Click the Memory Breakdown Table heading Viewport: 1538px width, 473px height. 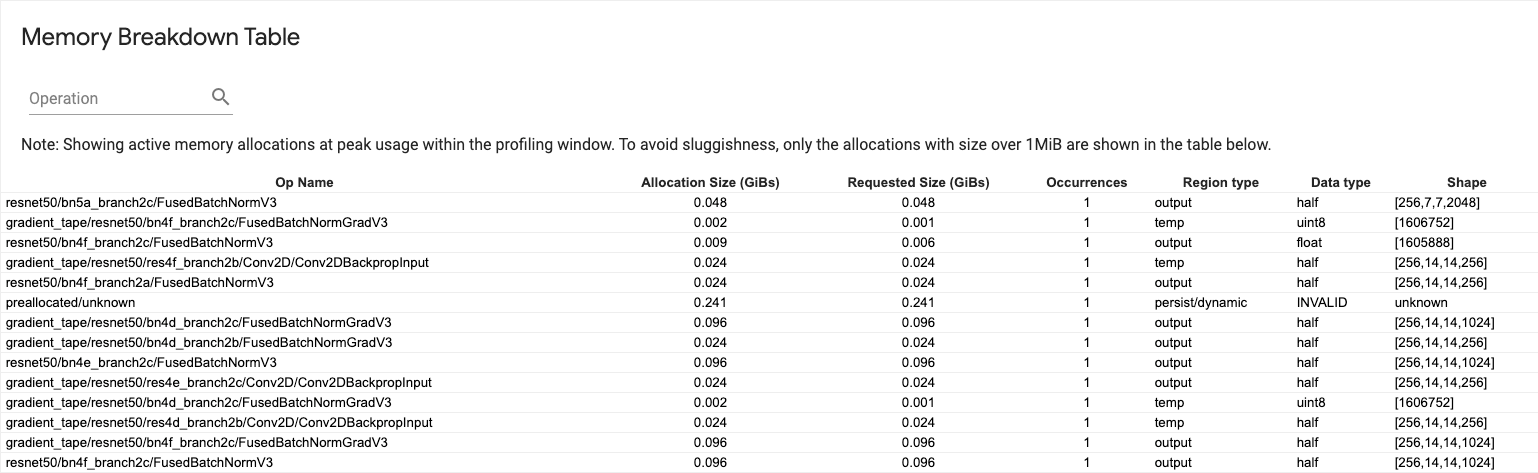click(x=160, y=38)
